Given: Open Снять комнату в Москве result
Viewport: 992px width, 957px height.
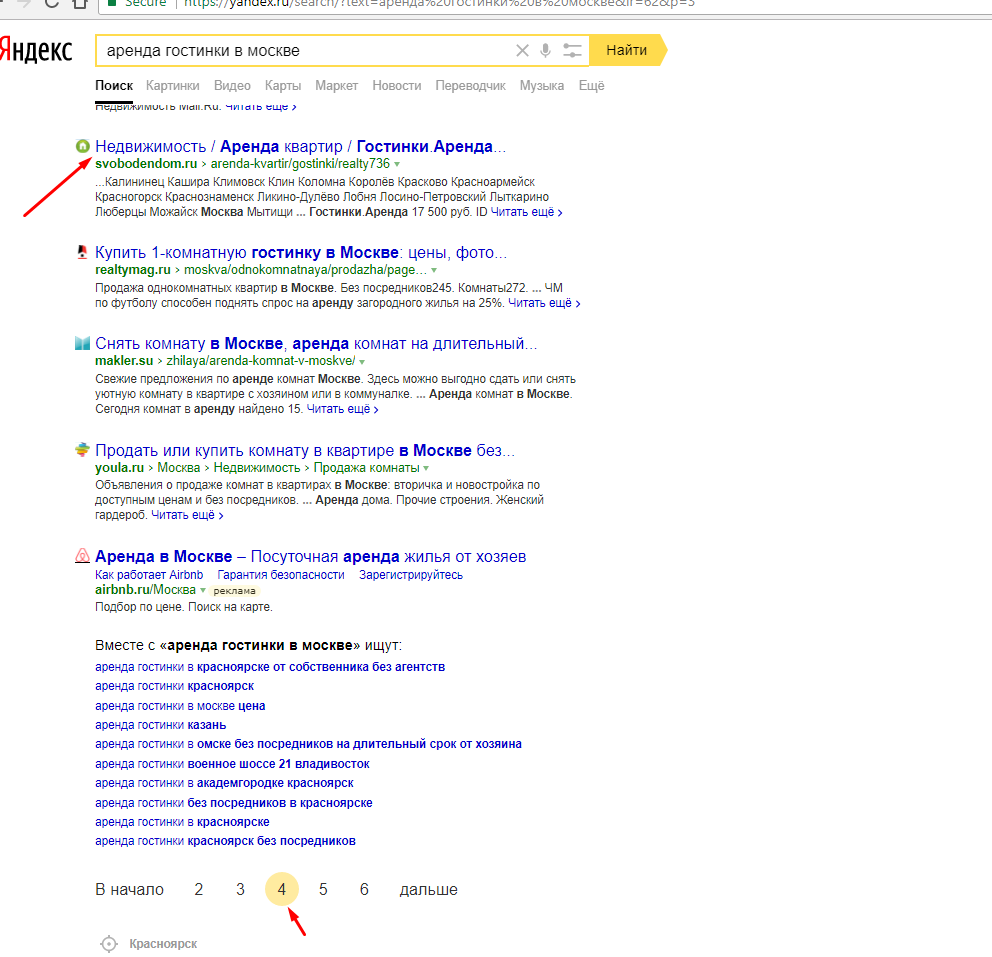Looking at the screenshot, I should [x=316, y=343].
